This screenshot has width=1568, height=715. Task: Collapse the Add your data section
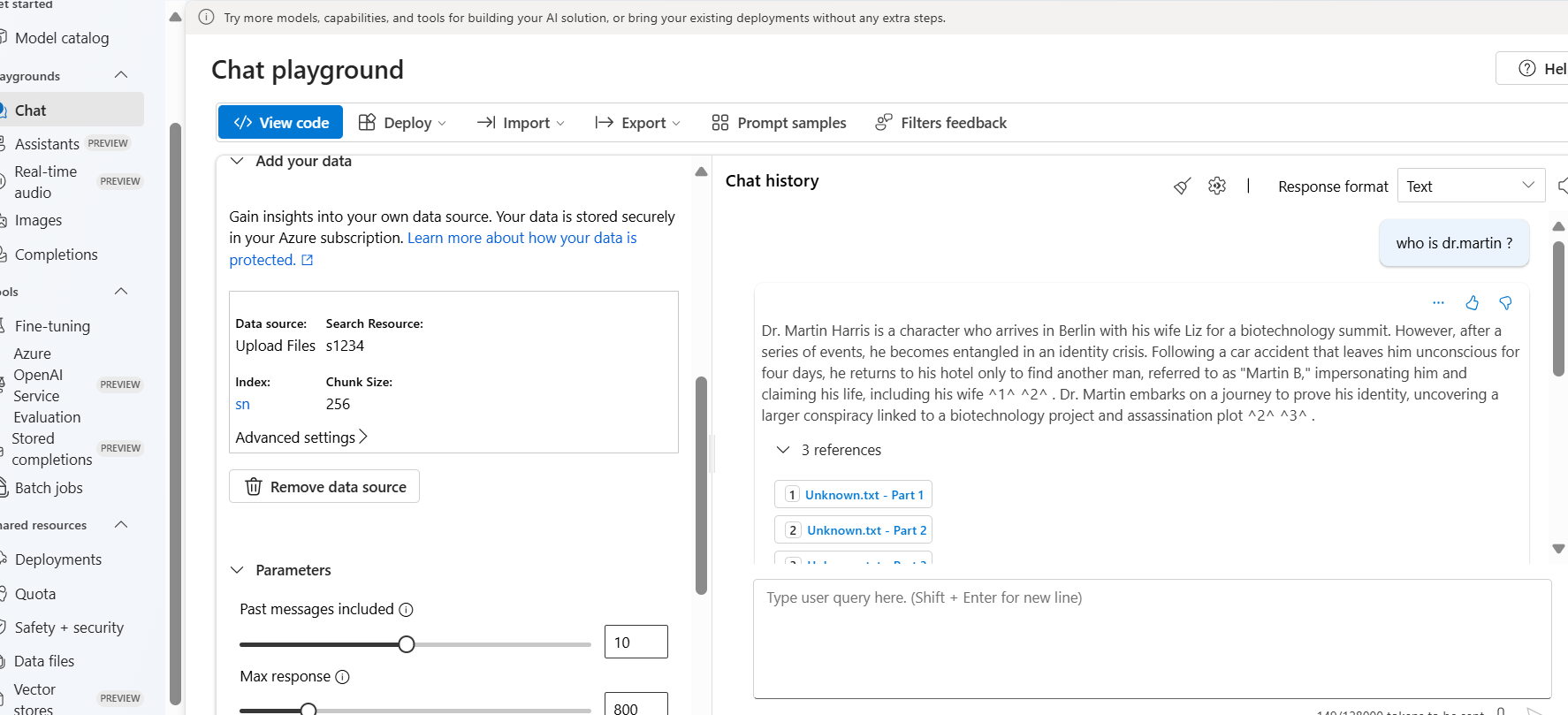(237, 161)
